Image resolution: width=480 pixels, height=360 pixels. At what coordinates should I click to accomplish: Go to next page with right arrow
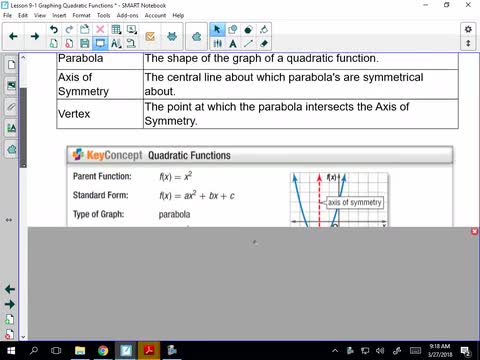pos(35,36)
